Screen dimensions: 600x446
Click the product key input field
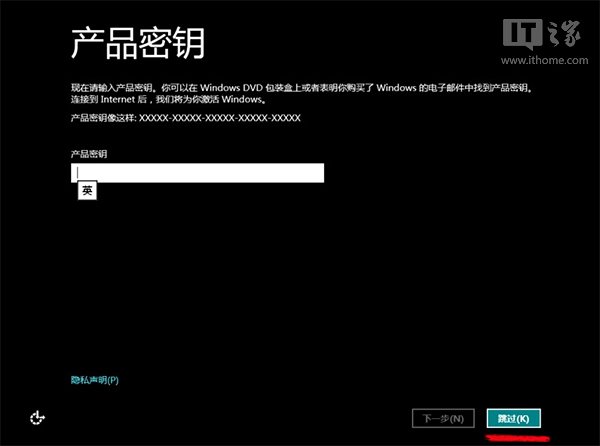pyautogui.click(x=197, y=173)
